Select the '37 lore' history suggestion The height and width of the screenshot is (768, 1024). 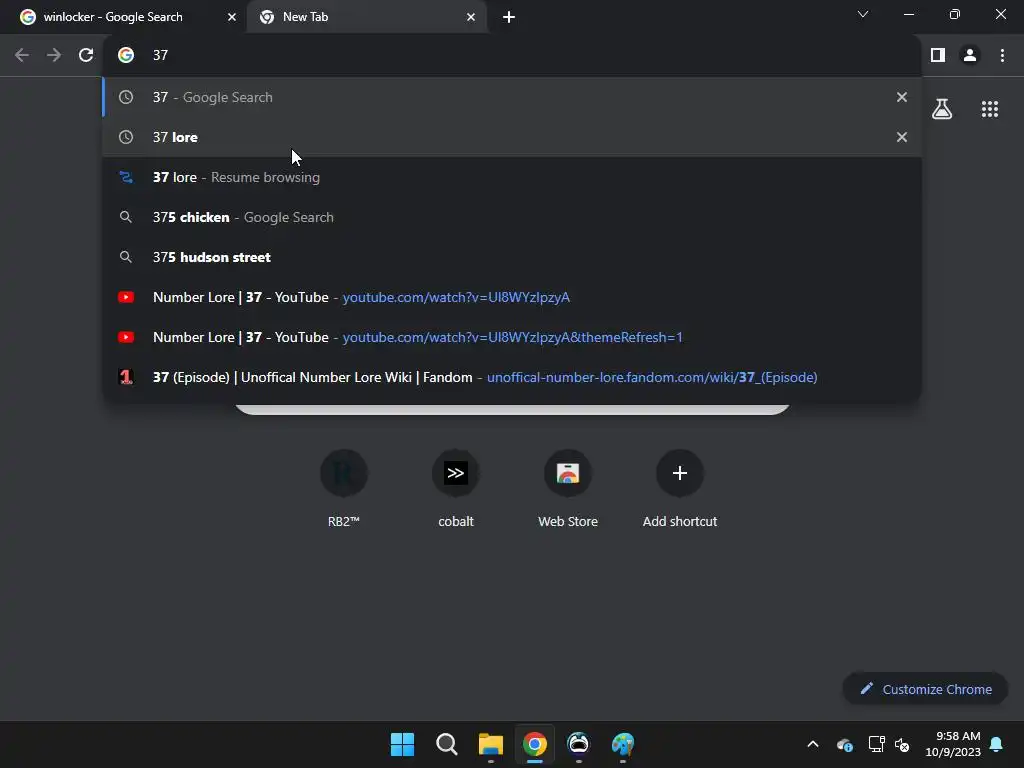pyautogui.click(x=512, y=137)
